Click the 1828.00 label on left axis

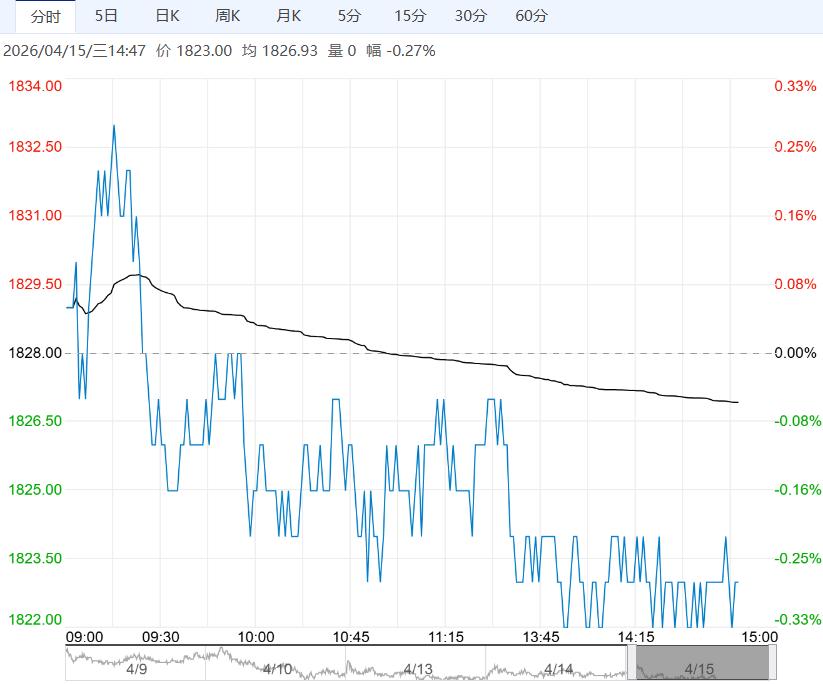[35, 353]
